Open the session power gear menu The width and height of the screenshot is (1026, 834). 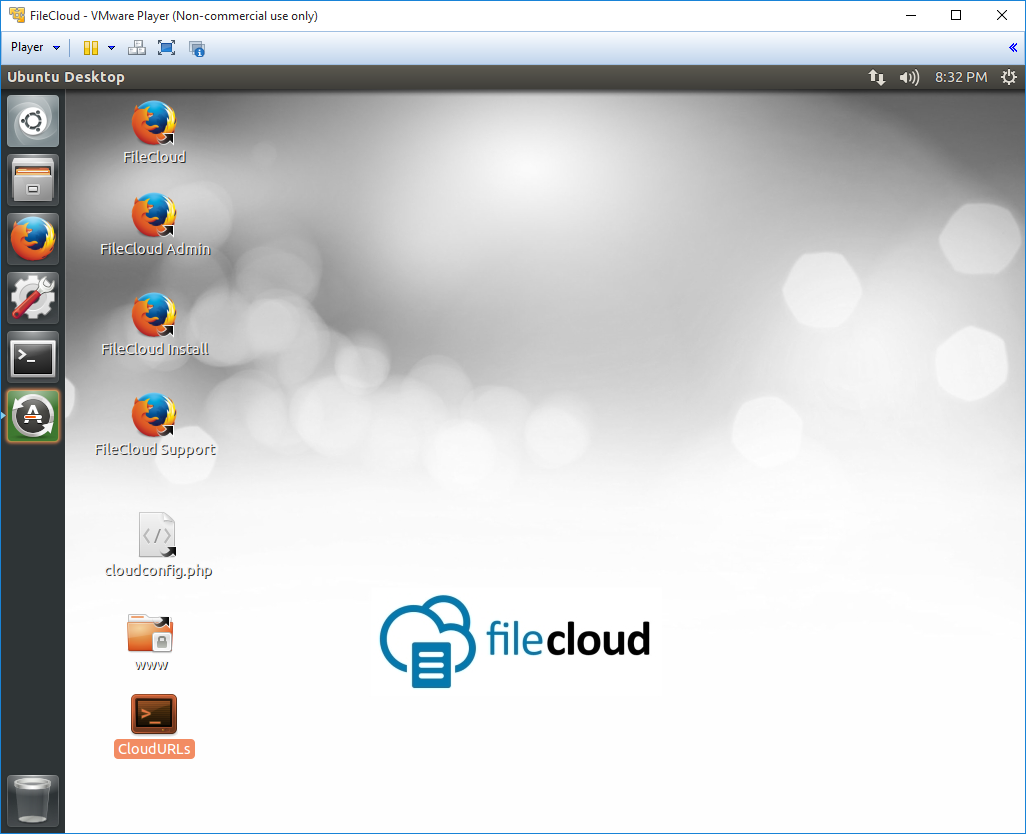1009,77
